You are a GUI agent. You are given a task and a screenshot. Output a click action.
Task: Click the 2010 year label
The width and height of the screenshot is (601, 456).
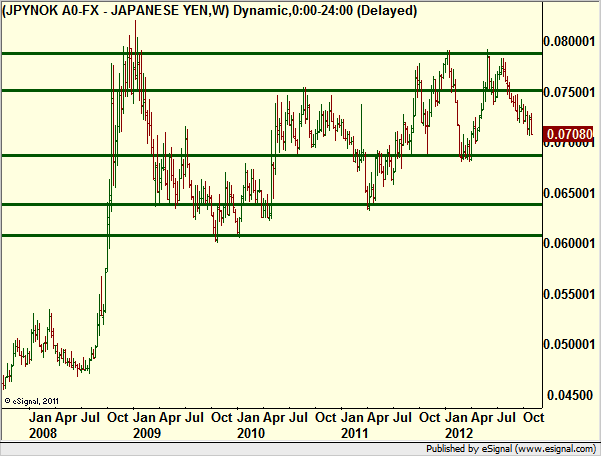click(251, 433)
